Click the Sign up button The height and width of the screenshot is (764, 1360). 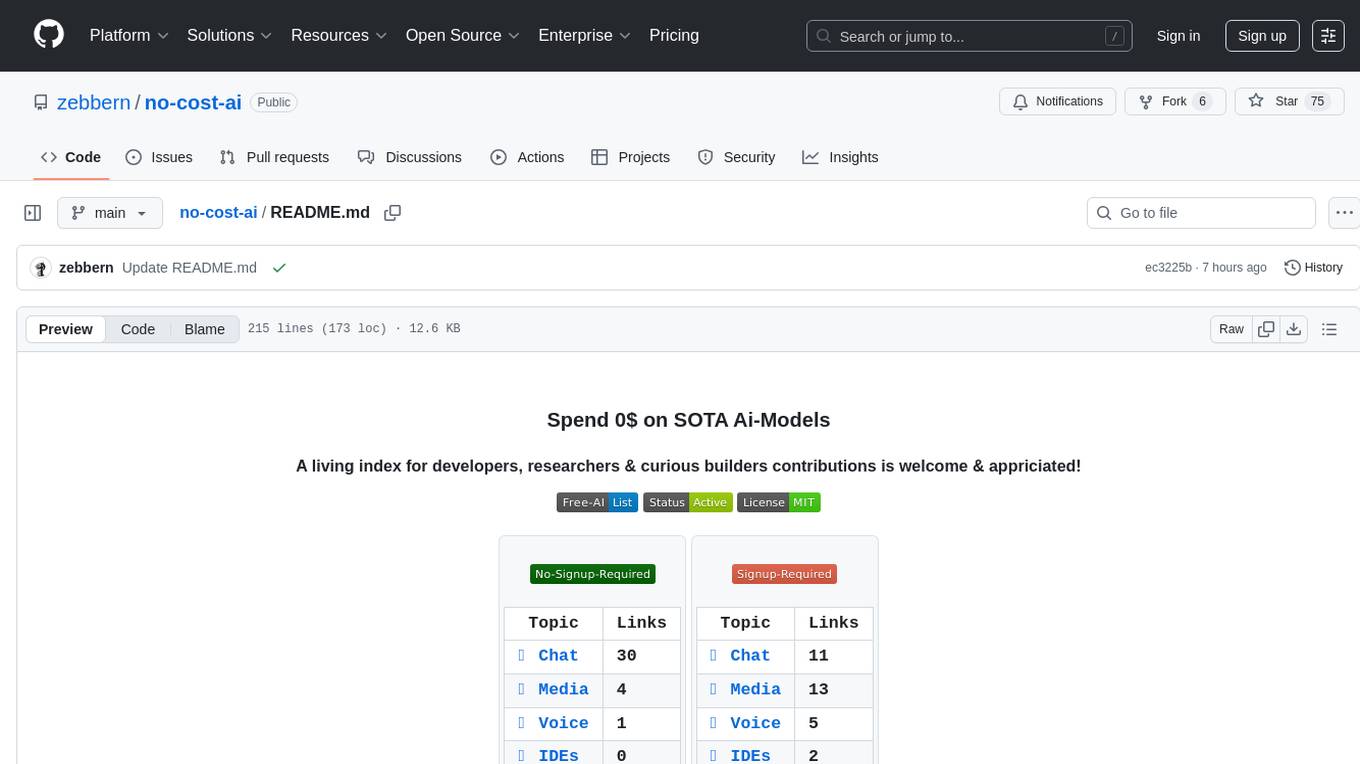(1262, 35)
